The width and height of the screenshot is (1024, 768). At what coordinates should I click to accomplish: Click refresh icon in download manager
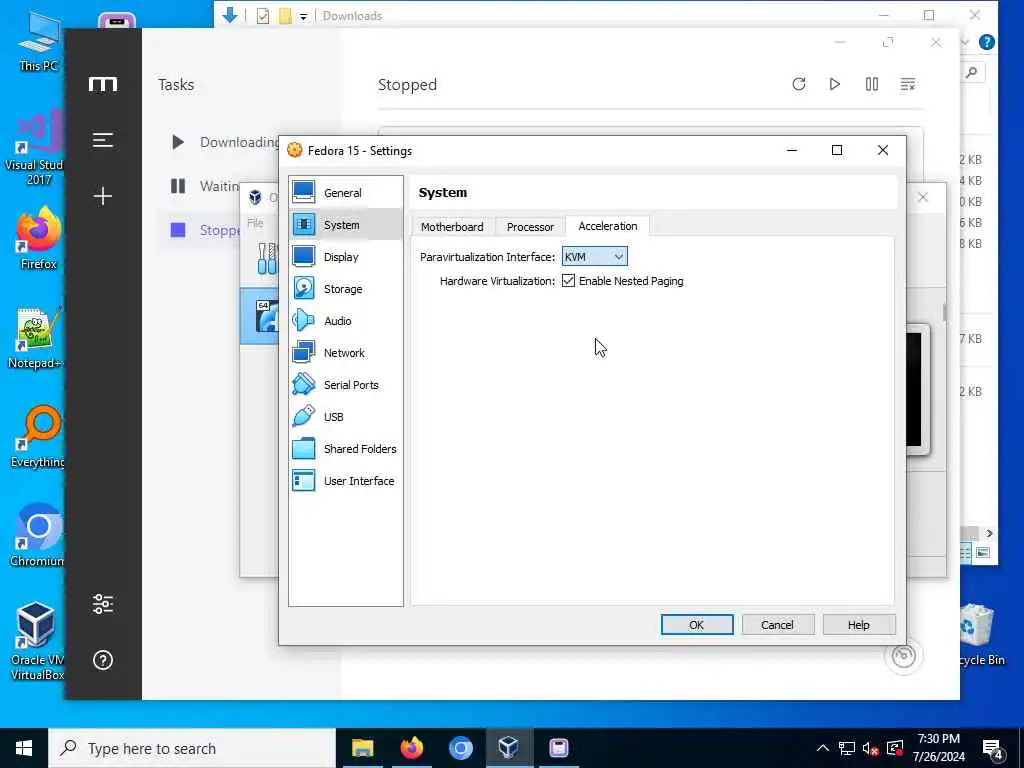tap(799, 84)
